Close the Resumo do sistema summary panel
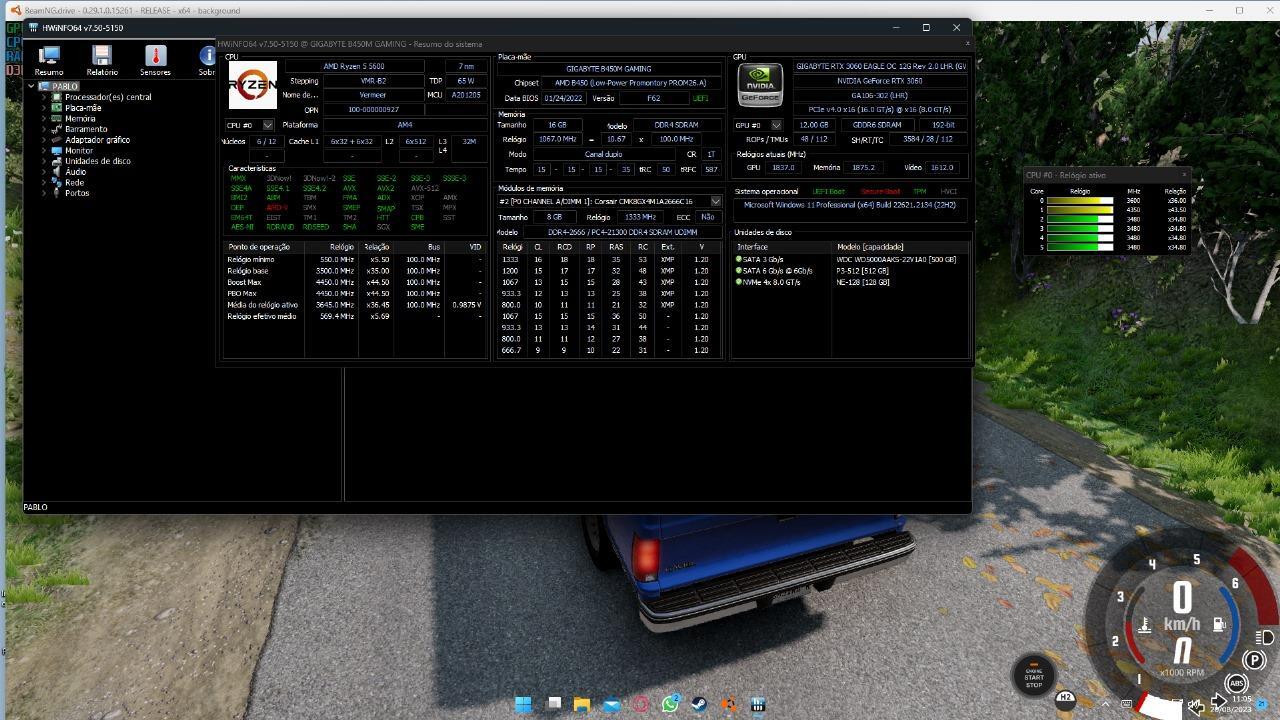This screenshot has height=720, width=1280. pyautogui.click(x=967, y=44)
